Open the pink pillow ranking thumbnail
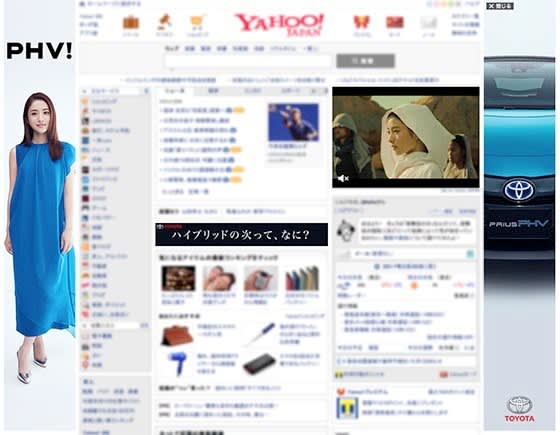Screen dimensions: 560x435 point(219,278)
